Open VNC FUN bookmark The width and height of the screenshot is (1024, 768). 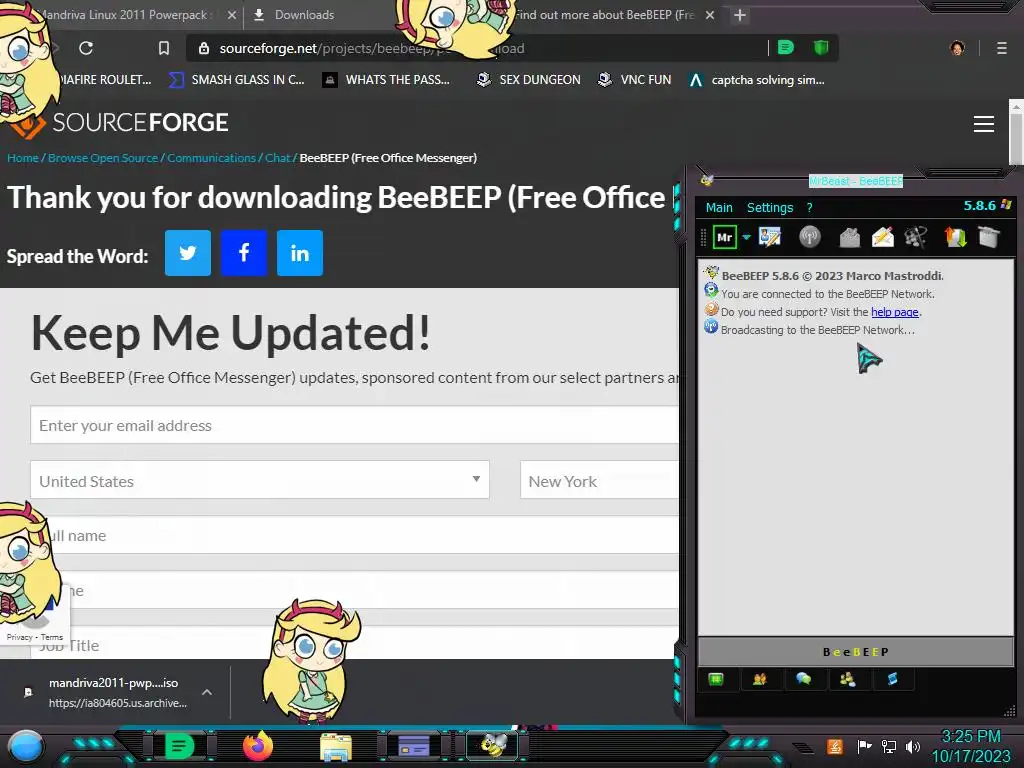634,80
